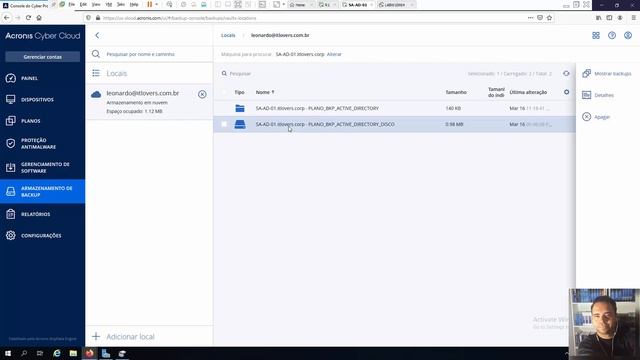The image size is (640, 360).
Task: Open the column settings gear icon
Action: (x=567, y=92)
